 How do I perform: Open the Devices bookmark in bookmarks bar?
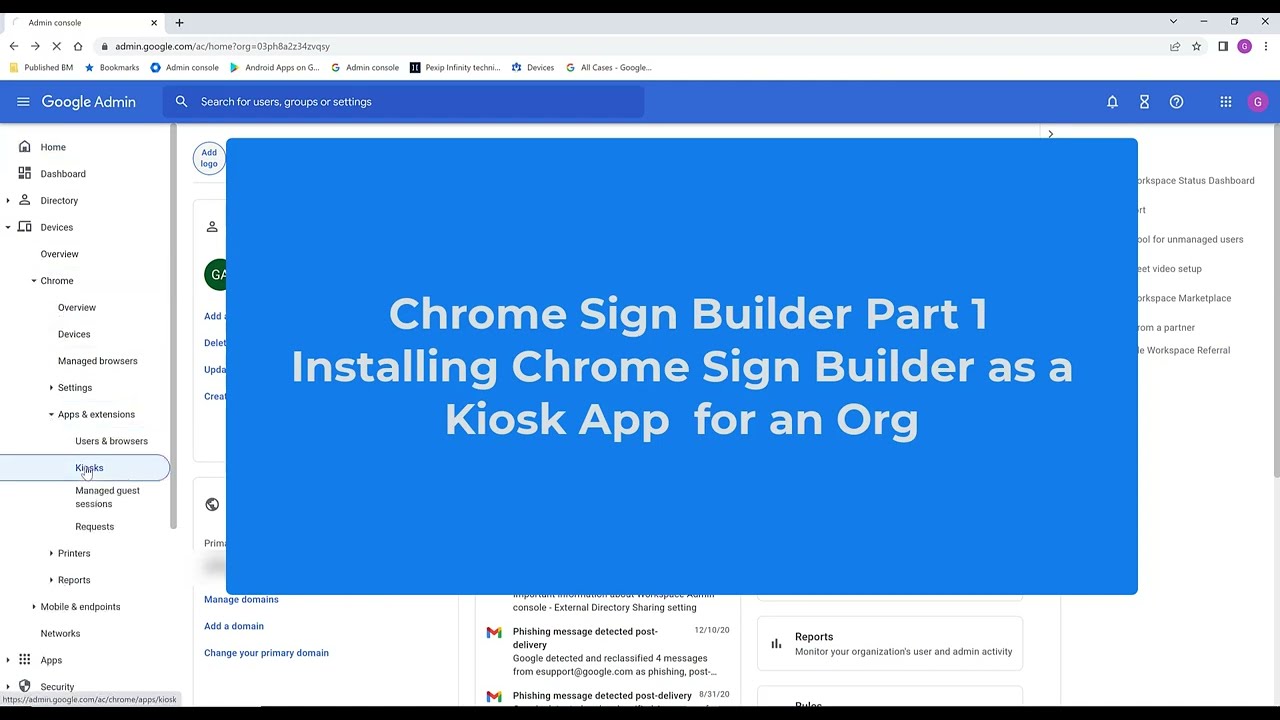pos(533,67)
